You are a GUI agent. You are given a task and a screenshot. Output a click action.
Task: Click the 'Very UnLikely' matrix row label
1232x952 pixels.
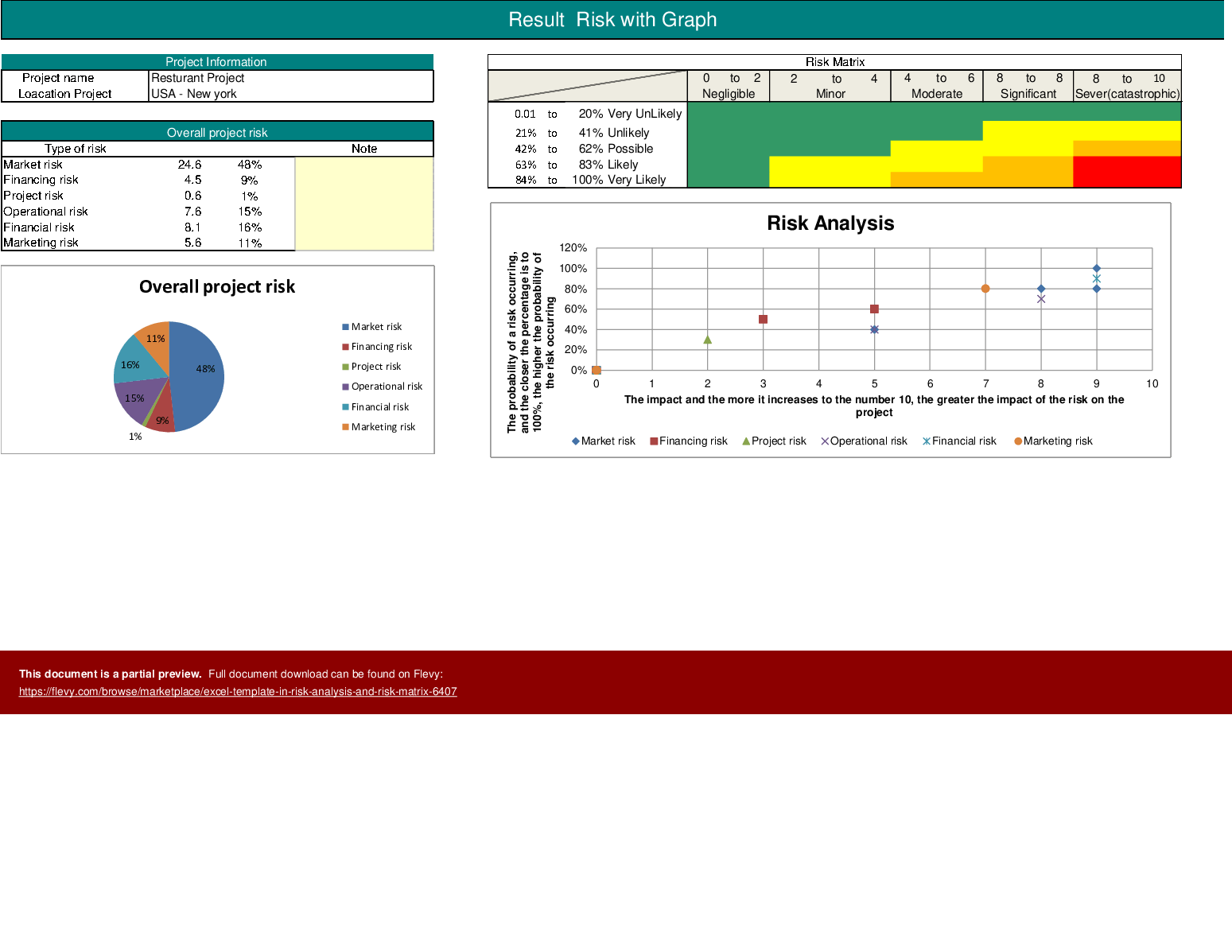click(645, 114)
